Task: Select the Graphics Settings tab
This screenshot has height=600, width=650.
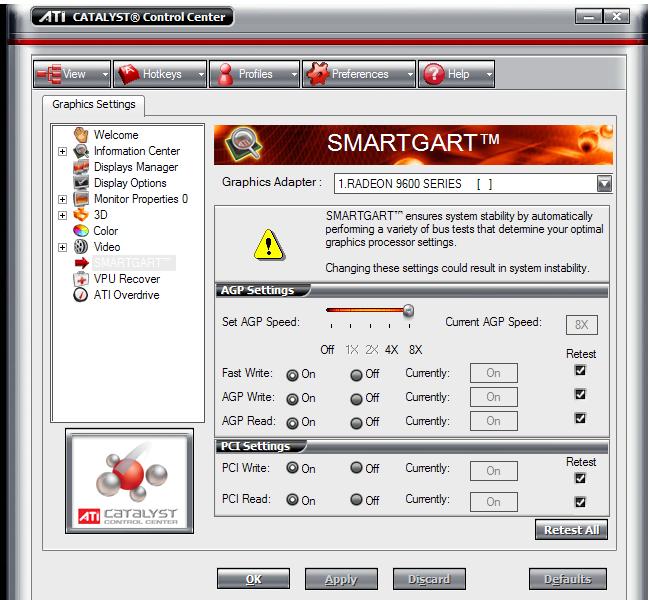Action: point(94,104)
